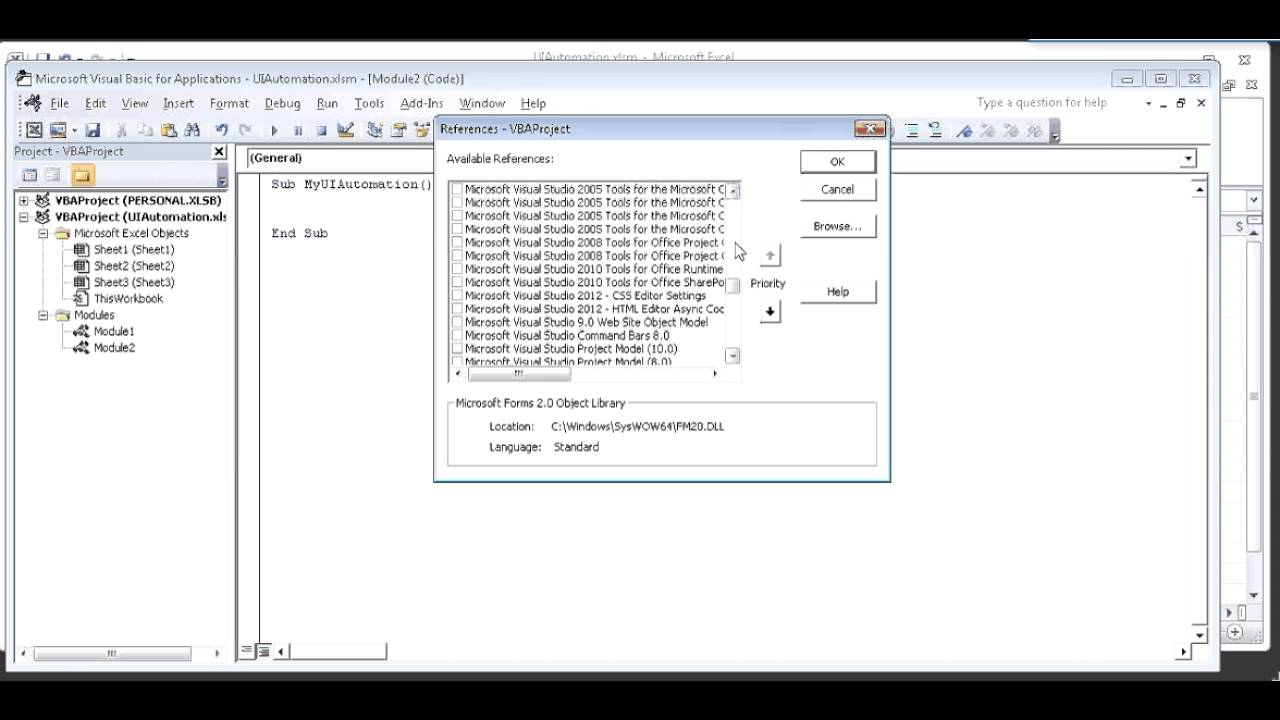Click the Reset stop icon

point(321,130)
